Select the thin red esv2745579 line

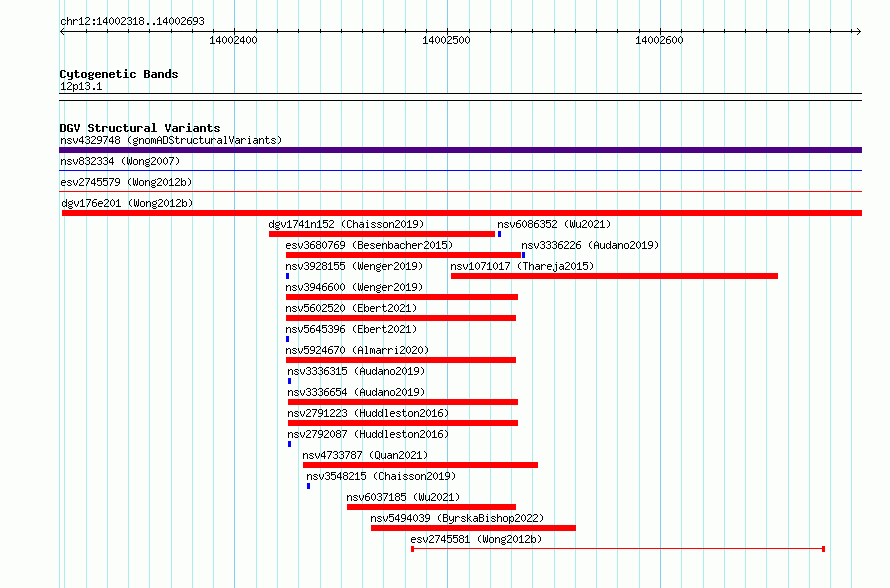coord(460,191)
